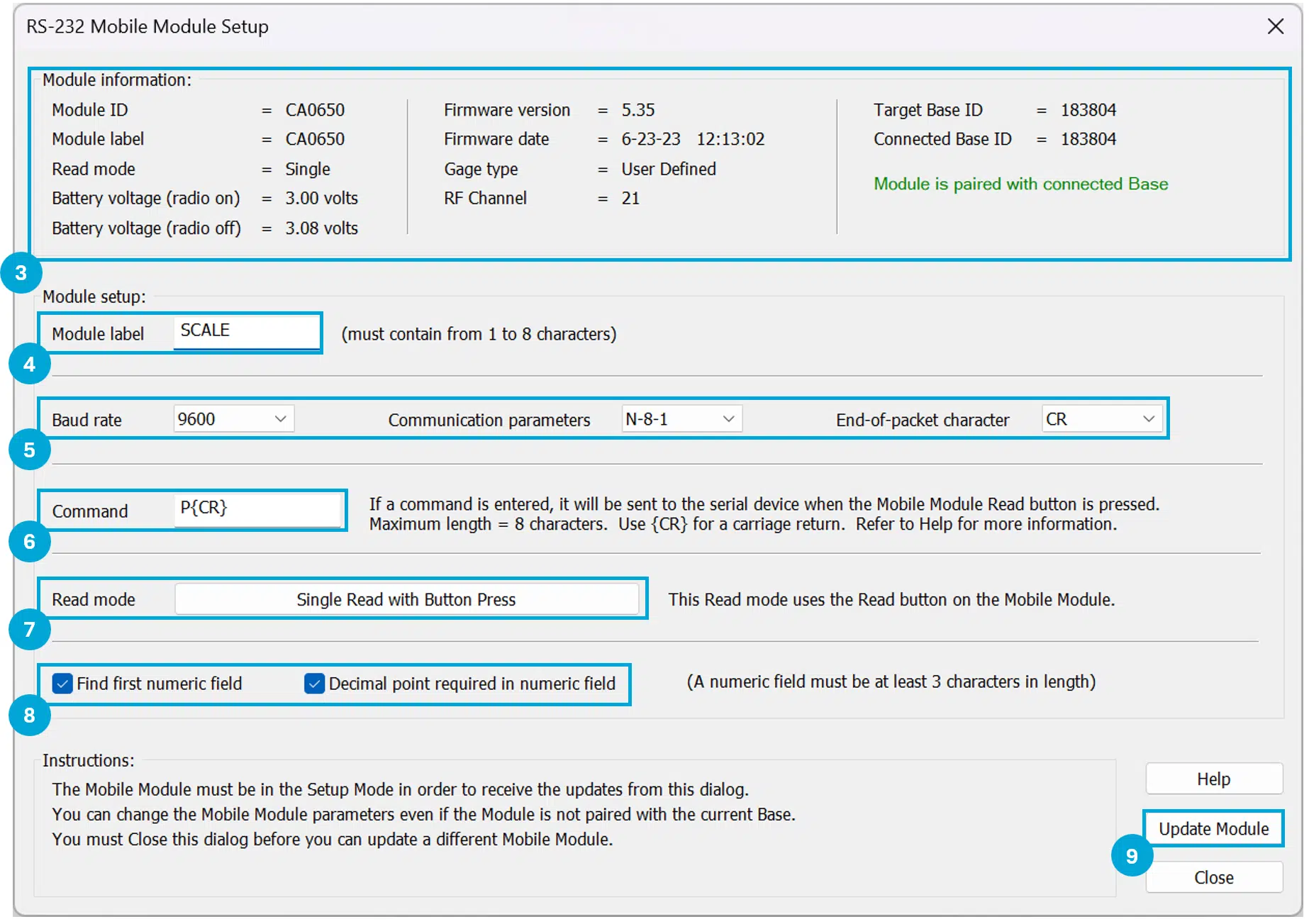The width and height of the screenshot is (1309, 924).
Task: Click the Connected Base ID value 183804
Action: (1088, 139)
